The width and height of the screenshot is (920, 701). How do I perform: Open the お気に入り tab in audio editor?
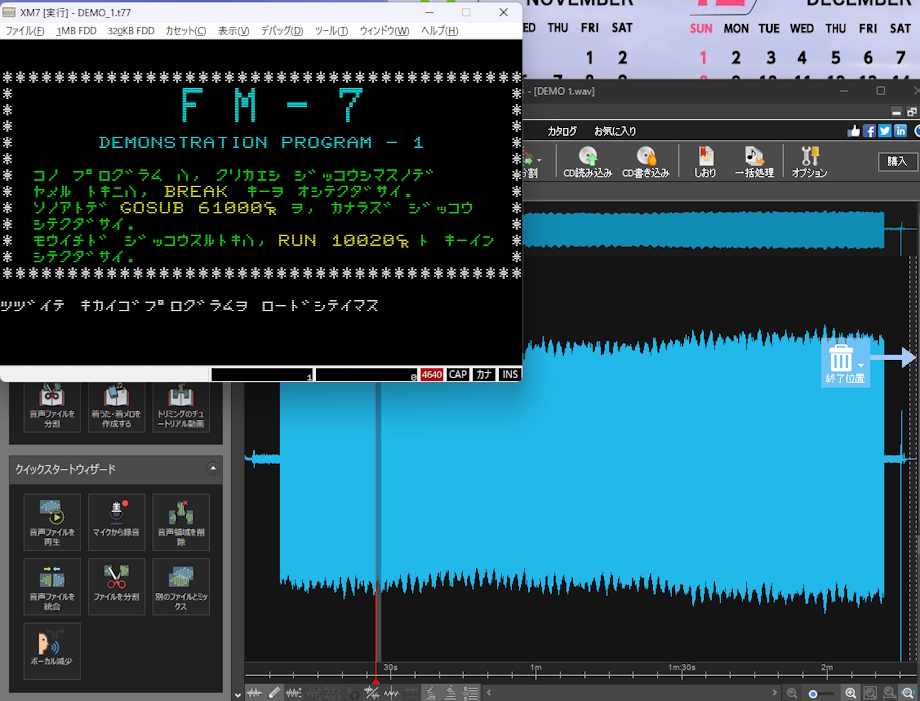614,131
